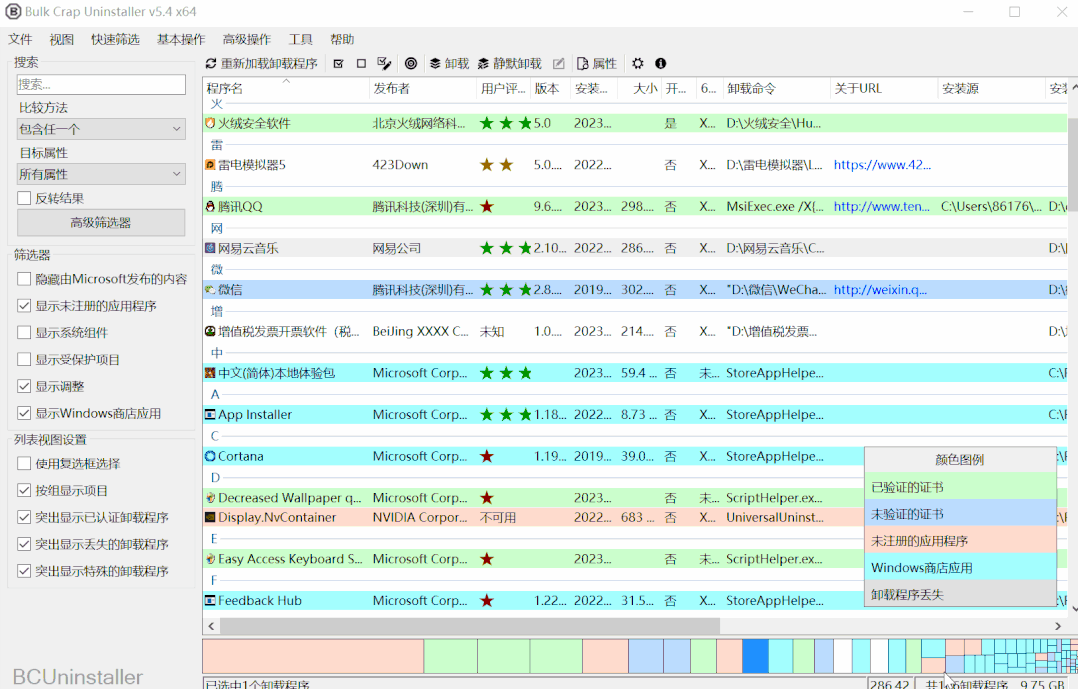1078x689 pixels.
Task: Open the settings gear icon
Action: click(636, 63)
